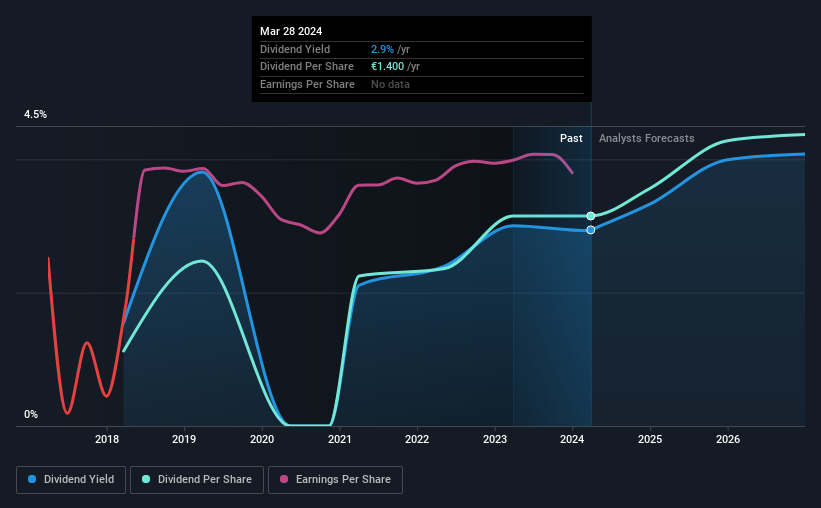The height and width of the screenshot is (508, 821).
Task: Click the 2020 x-axis label
Action: 262,439
